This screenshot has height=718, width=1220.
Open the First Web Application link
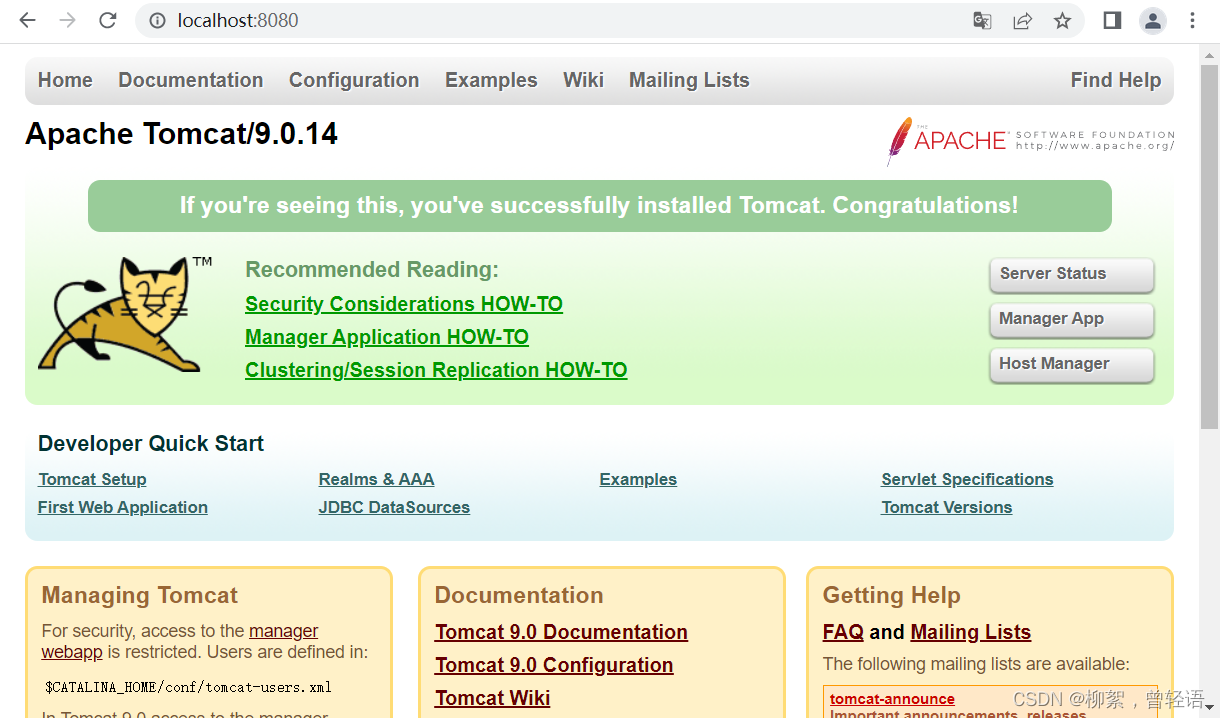coord(123,507)
